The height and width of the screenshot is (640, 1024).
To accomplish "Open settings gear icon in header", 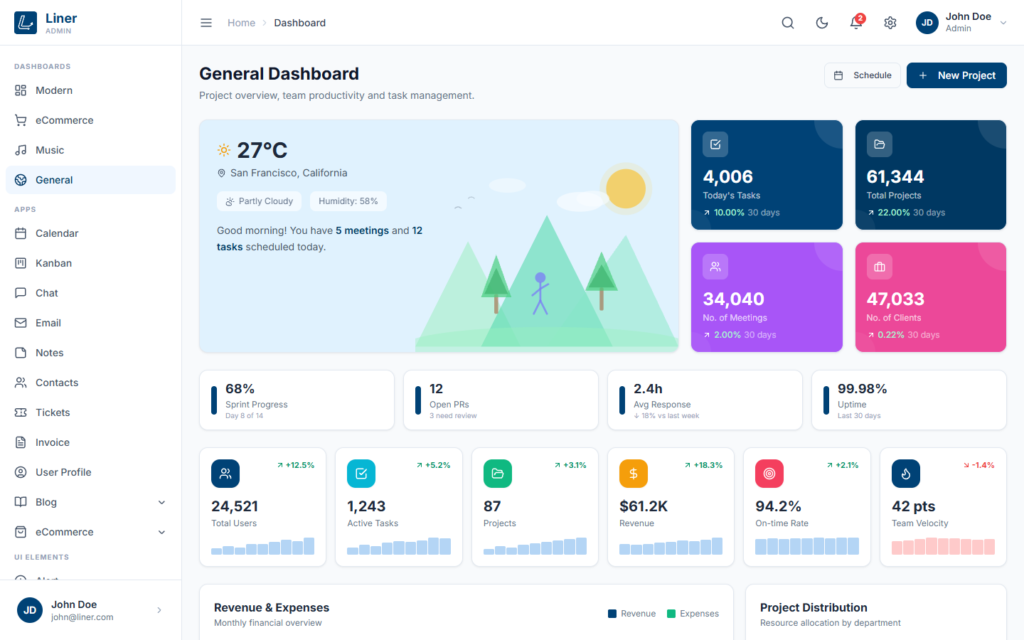I will (890, 23).
